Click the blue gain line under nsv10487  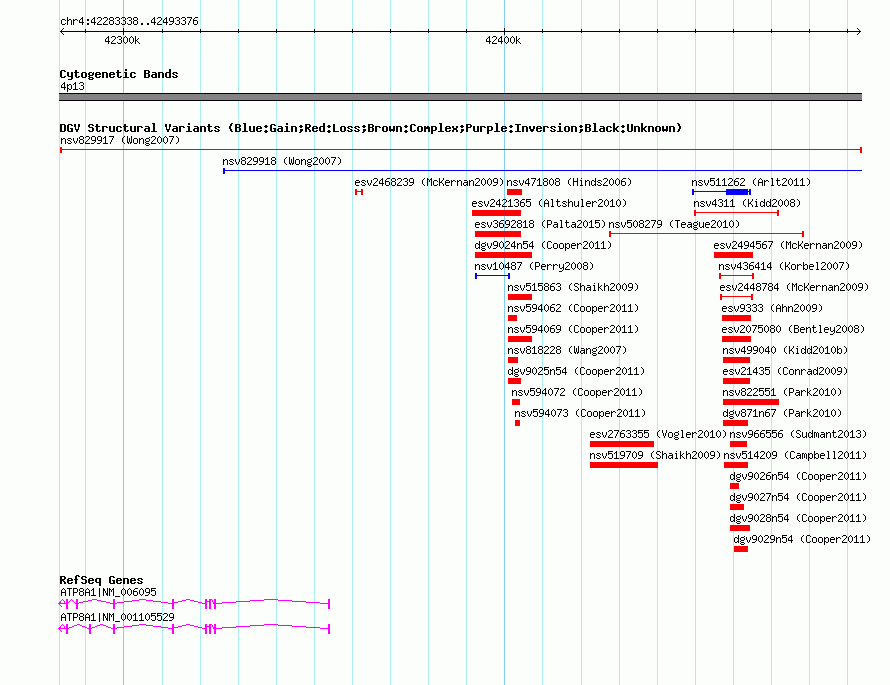(492, 276)
